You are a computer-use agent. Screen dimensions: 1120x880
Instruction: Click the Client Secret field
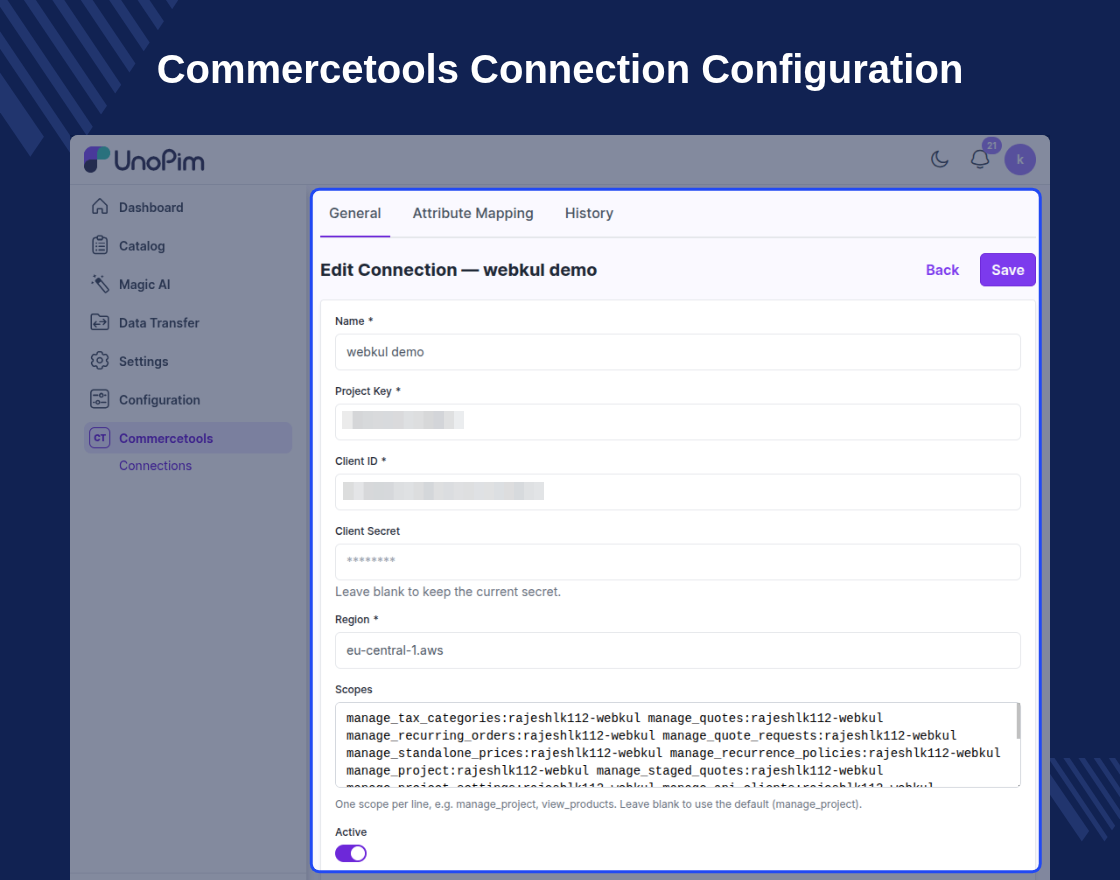click(x=678, y=562)
